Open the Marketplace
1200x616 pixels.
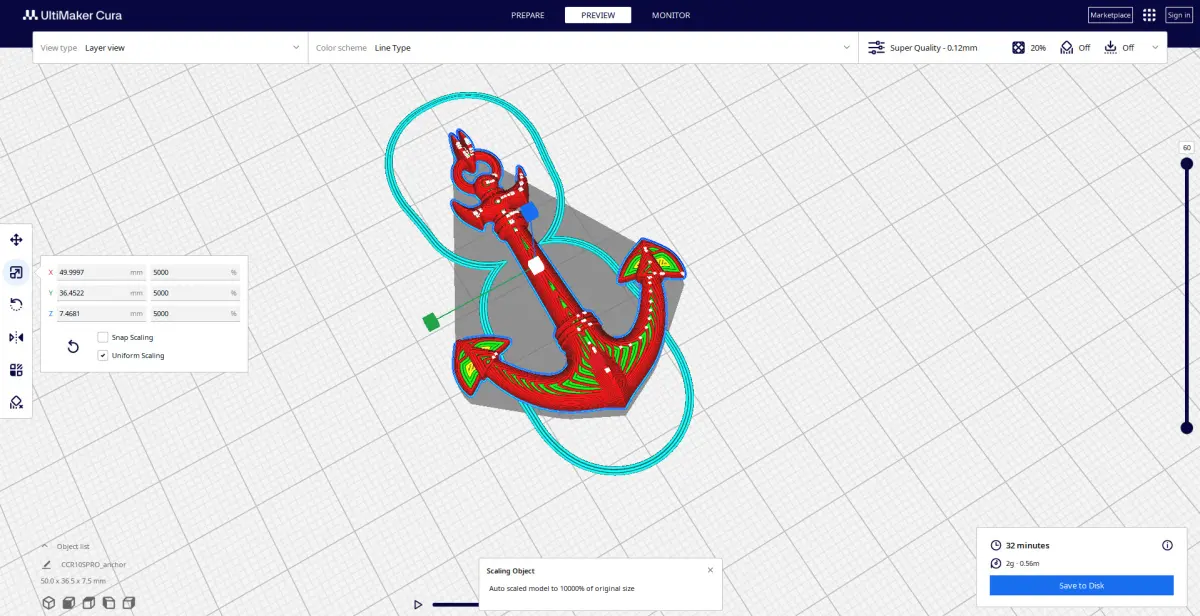(1110, 15)
